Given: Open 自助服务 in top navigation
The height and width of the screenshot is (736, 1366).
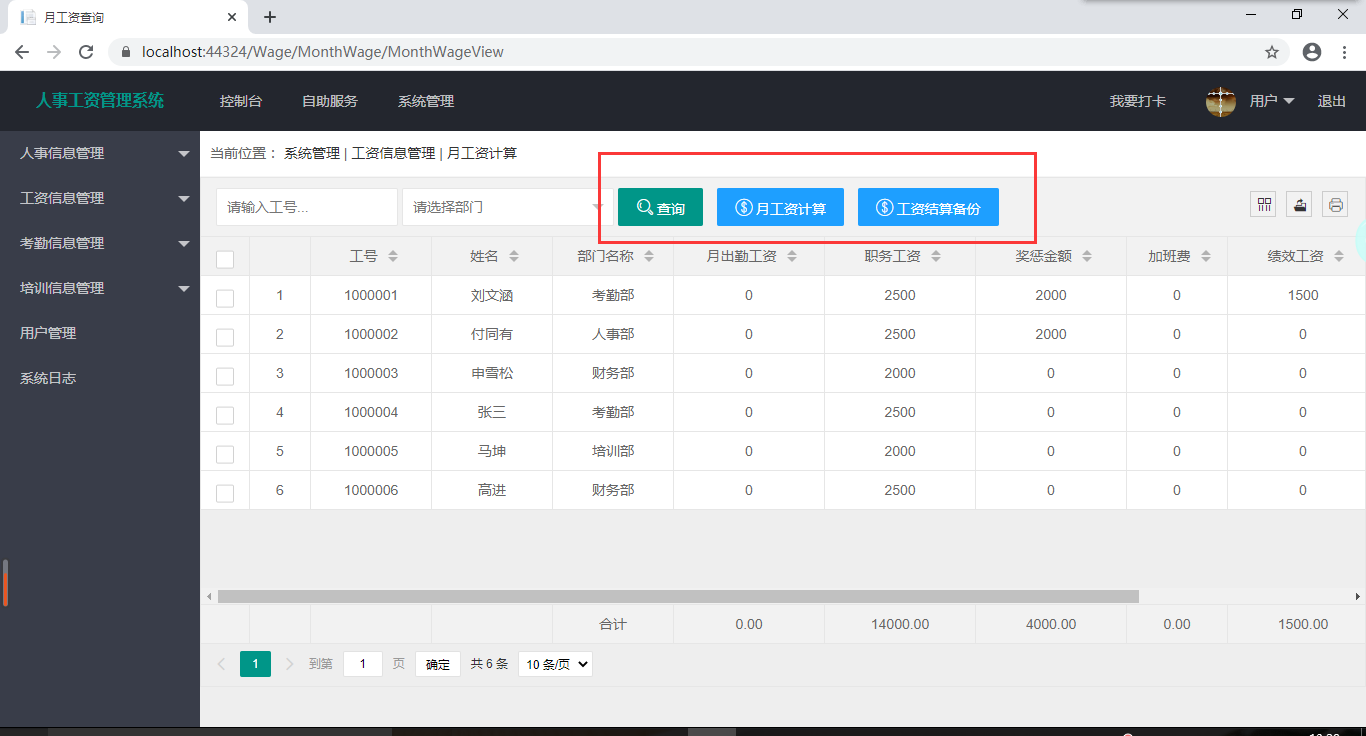Looking at the screenshot, I should 330,101.
